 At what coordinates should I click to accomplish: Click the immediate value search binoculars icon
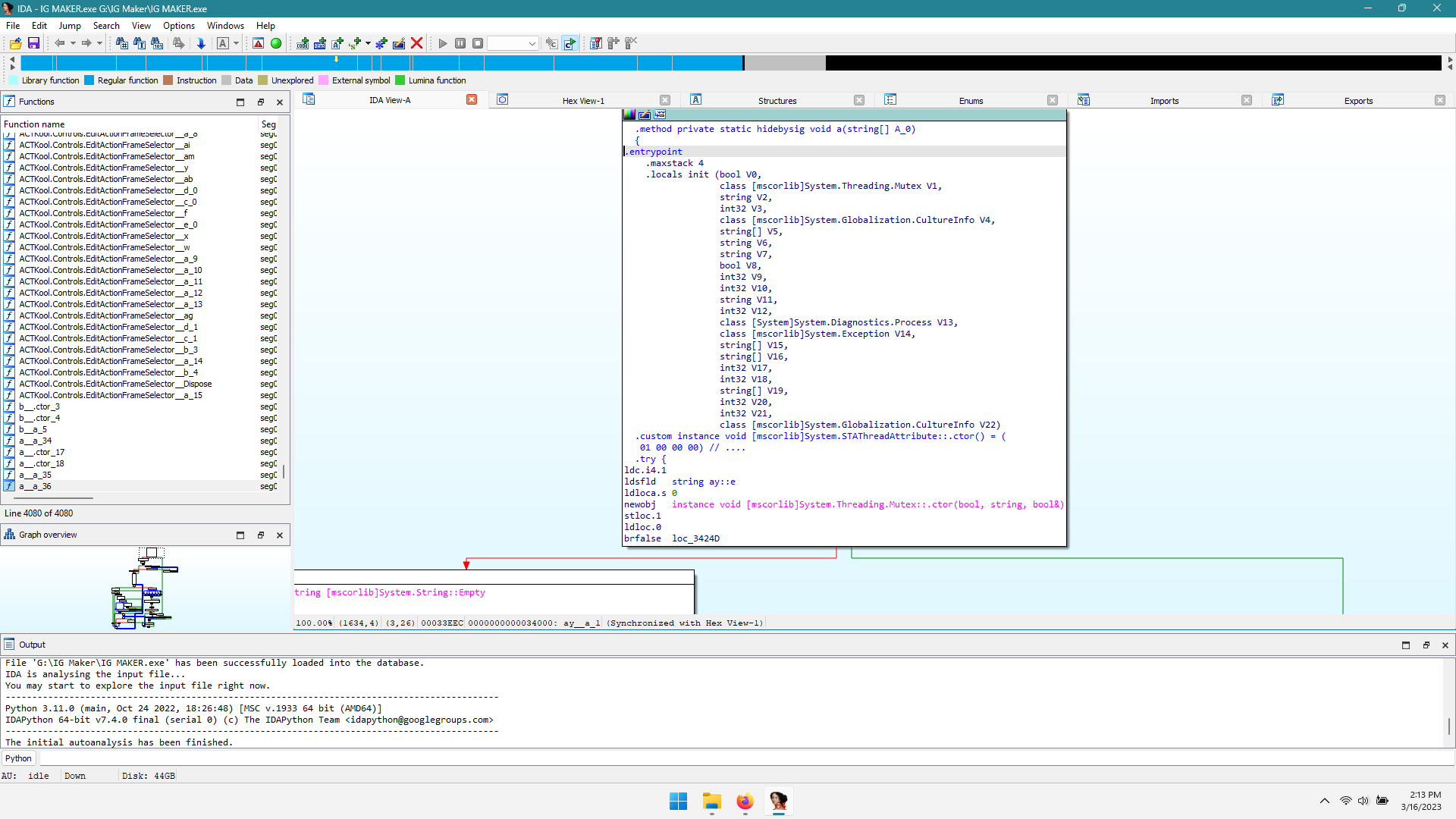[x=121, y=43]
